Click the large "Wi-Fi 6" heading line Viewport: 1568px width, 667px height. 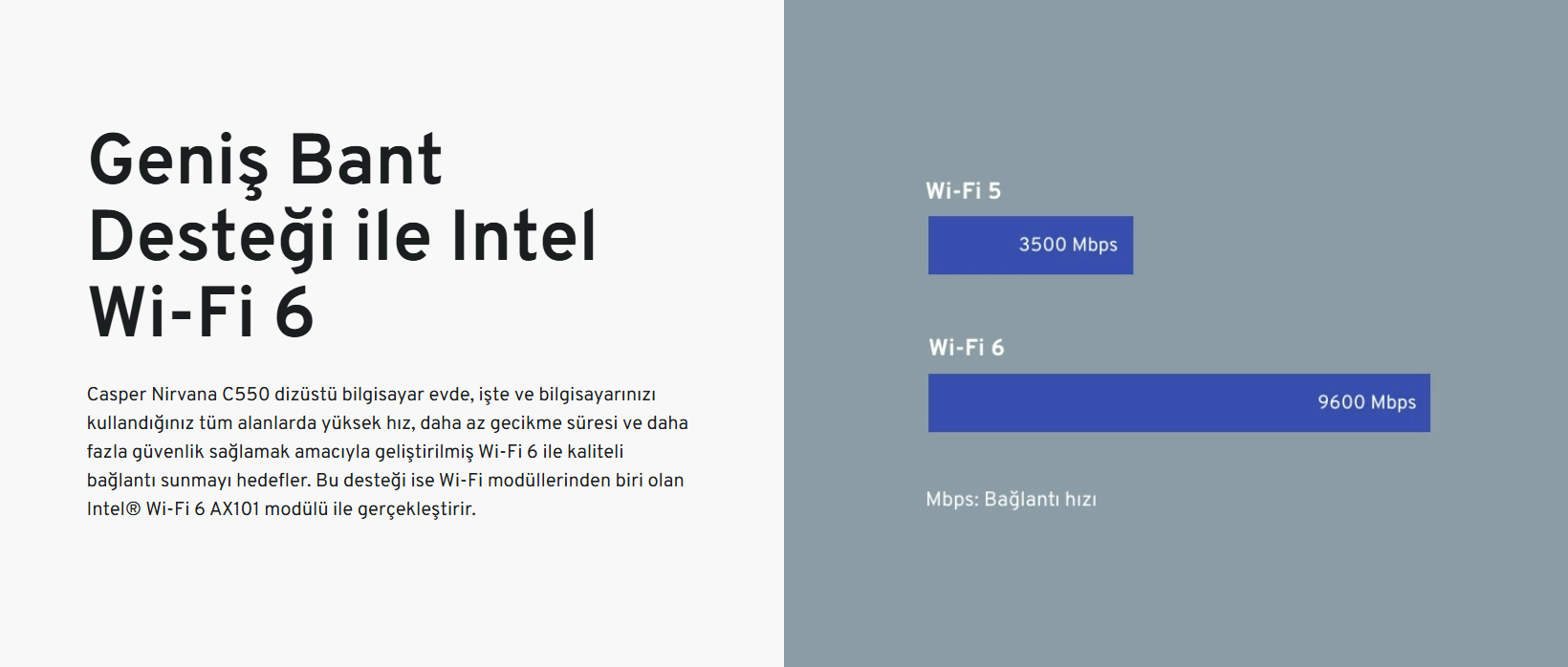(x=201, y=312)
